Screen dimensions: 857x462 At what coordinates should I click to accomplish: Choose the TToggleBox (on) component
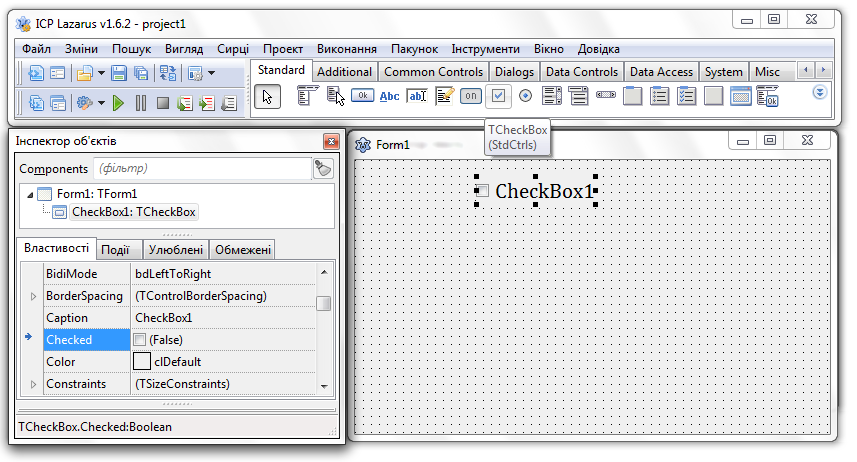[x=471, y=96]
